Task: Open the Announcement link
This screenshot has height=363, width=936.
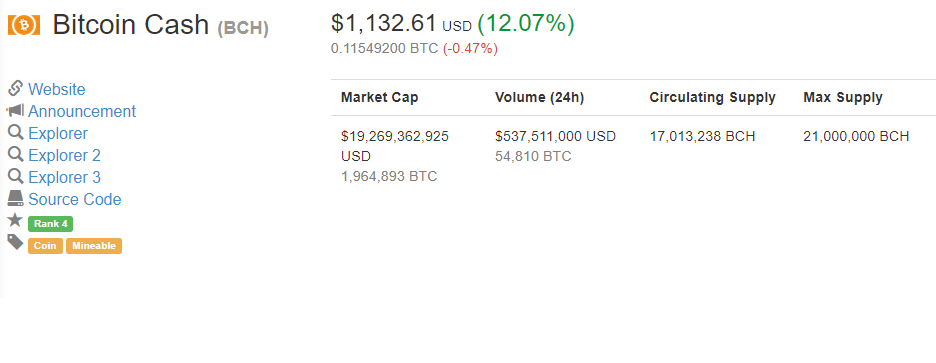Action: 82,112
